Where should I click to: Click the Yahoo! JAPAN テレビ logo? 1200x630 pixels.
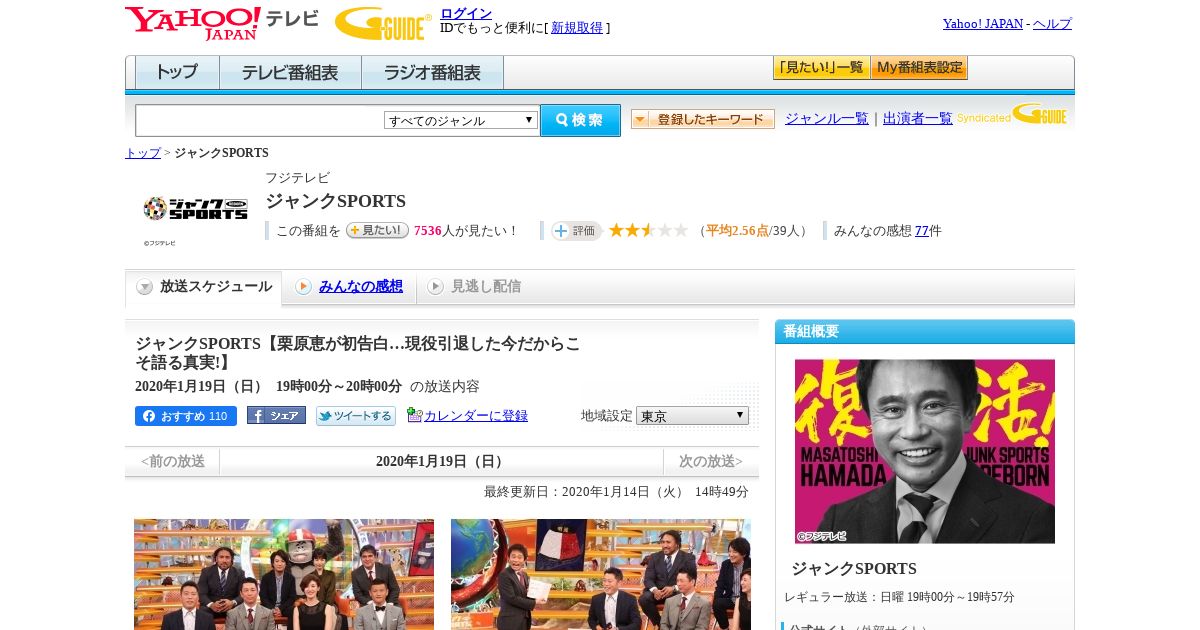[222, 23]
